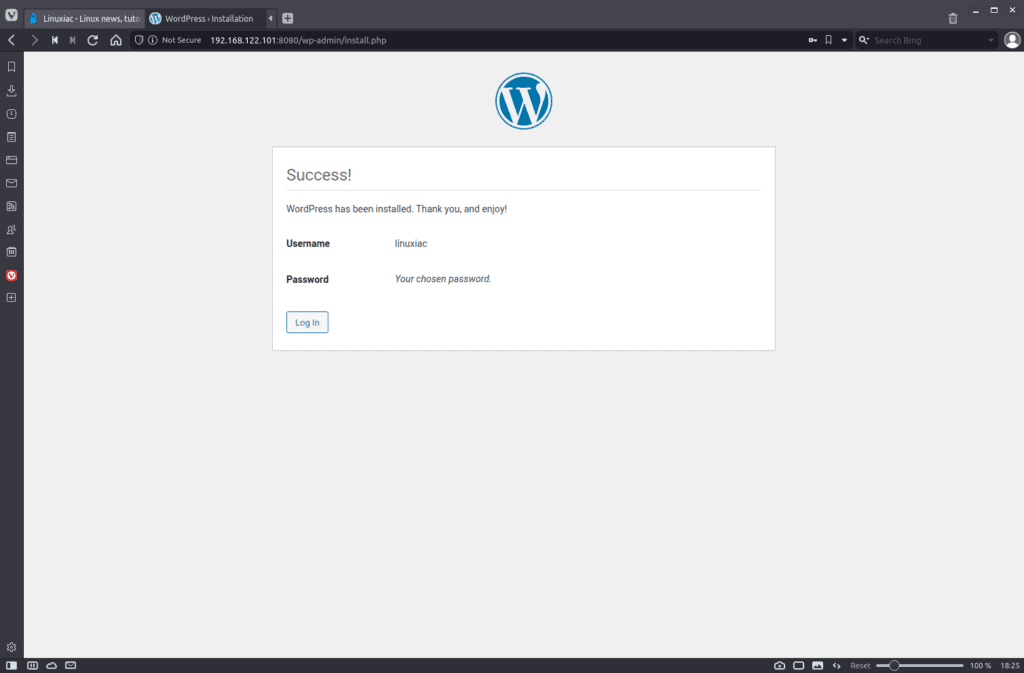Image resolution: width=1024 pixels, height=673 pixels.
Task: Open the Contacts panel
Action: (x=11, y=229)
